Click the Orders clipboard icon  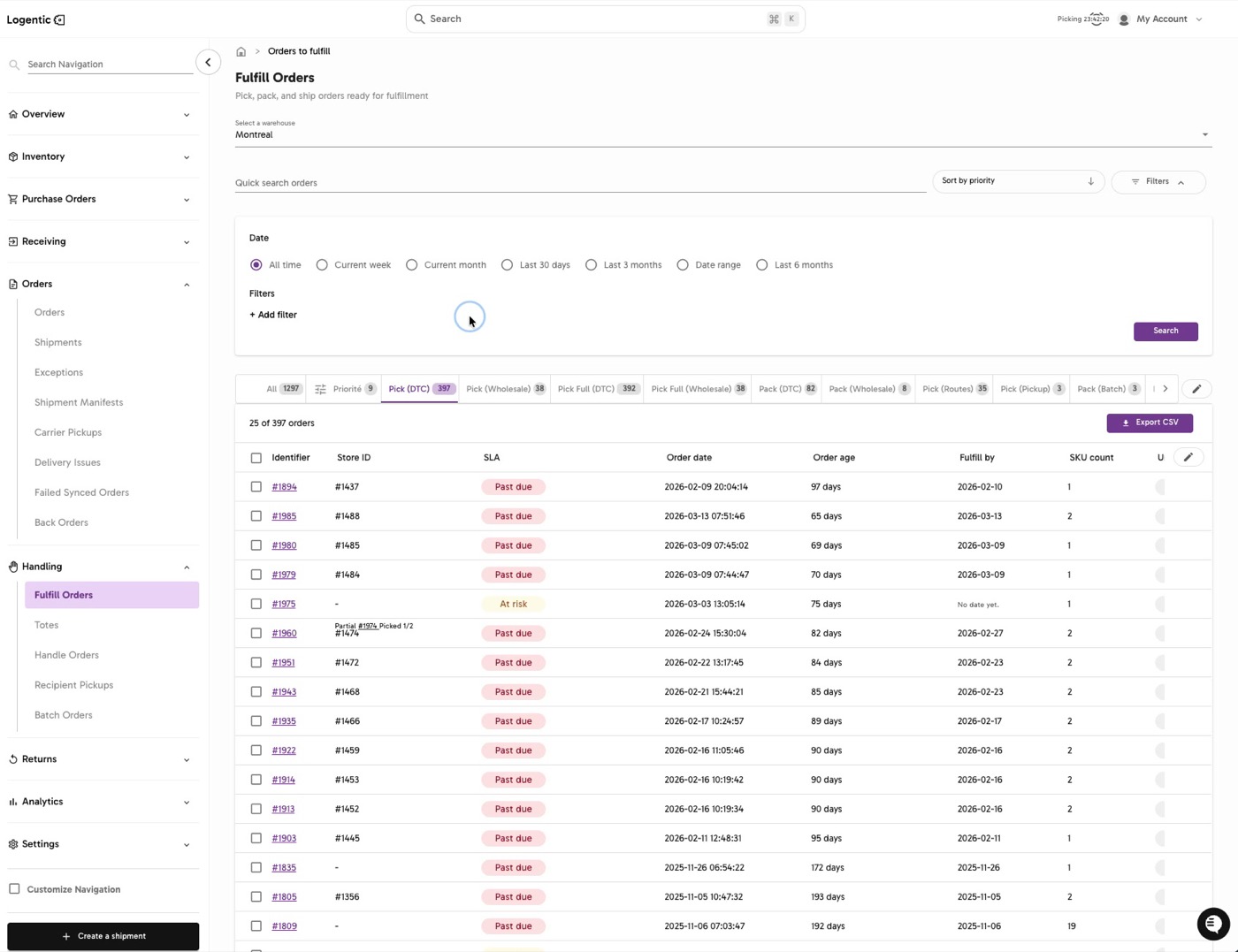(x=12, y=284)
